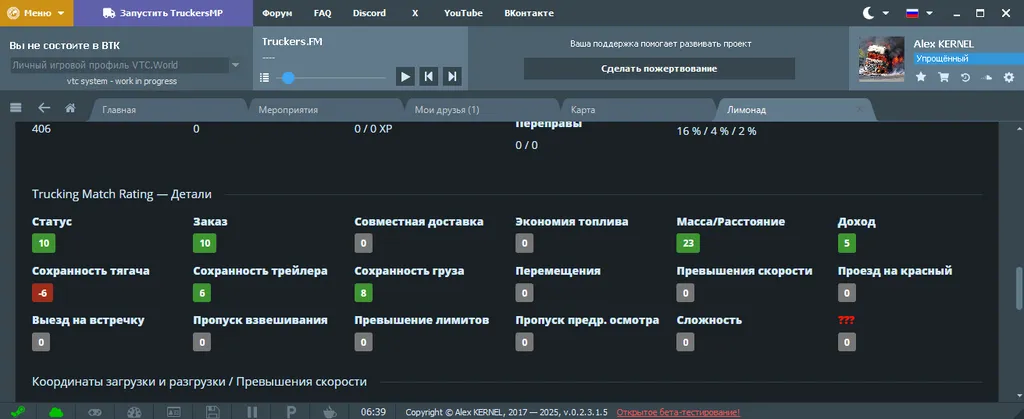
Task: Click the Сделать пожертвование button
Action: click(x=659, y=68)
